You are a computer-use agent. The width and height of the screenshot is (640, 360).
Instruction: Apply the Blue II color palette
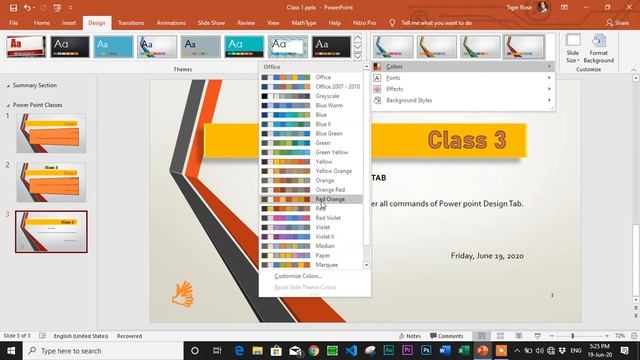tap(311, 124)
